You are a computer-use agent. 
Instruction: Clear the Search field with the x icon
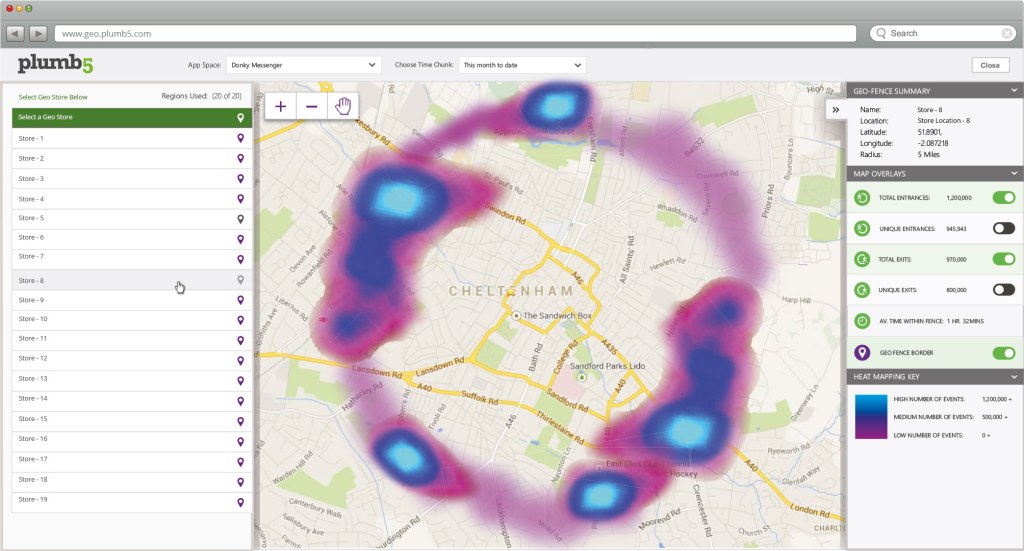point(1007,33)
